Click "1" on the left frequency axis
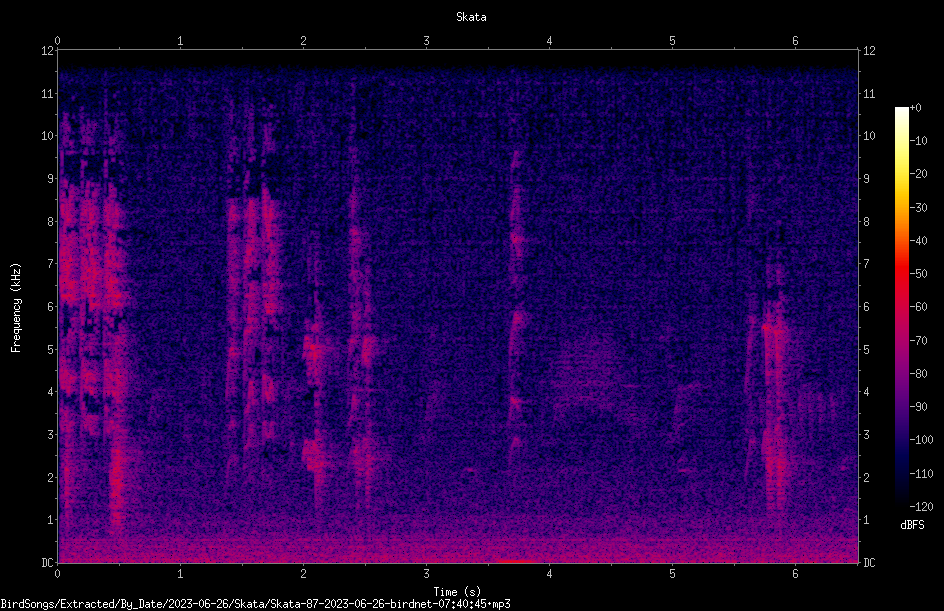 click(51, 520)
